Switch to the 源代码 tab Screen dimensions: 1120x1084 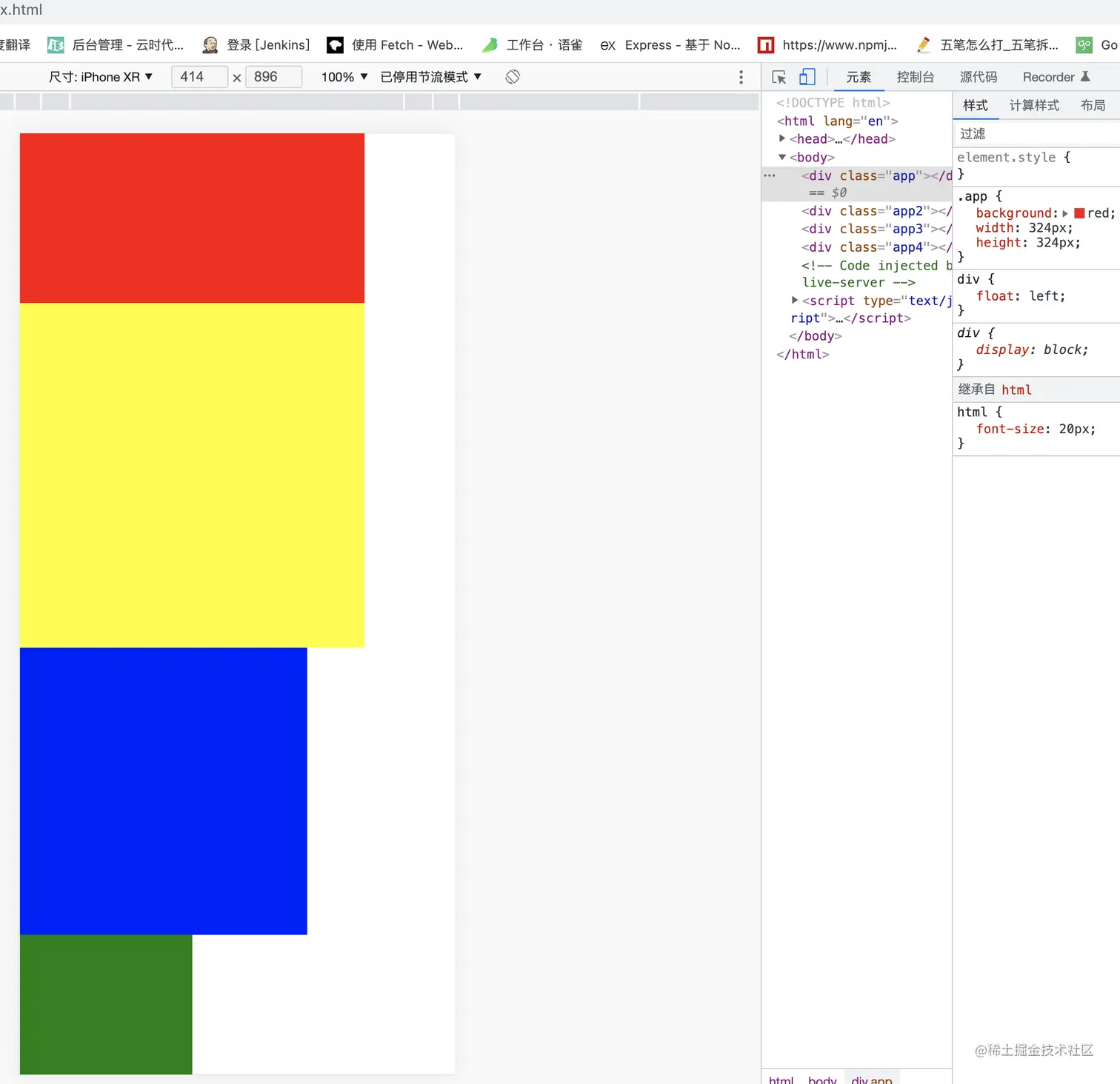(979, 77)
